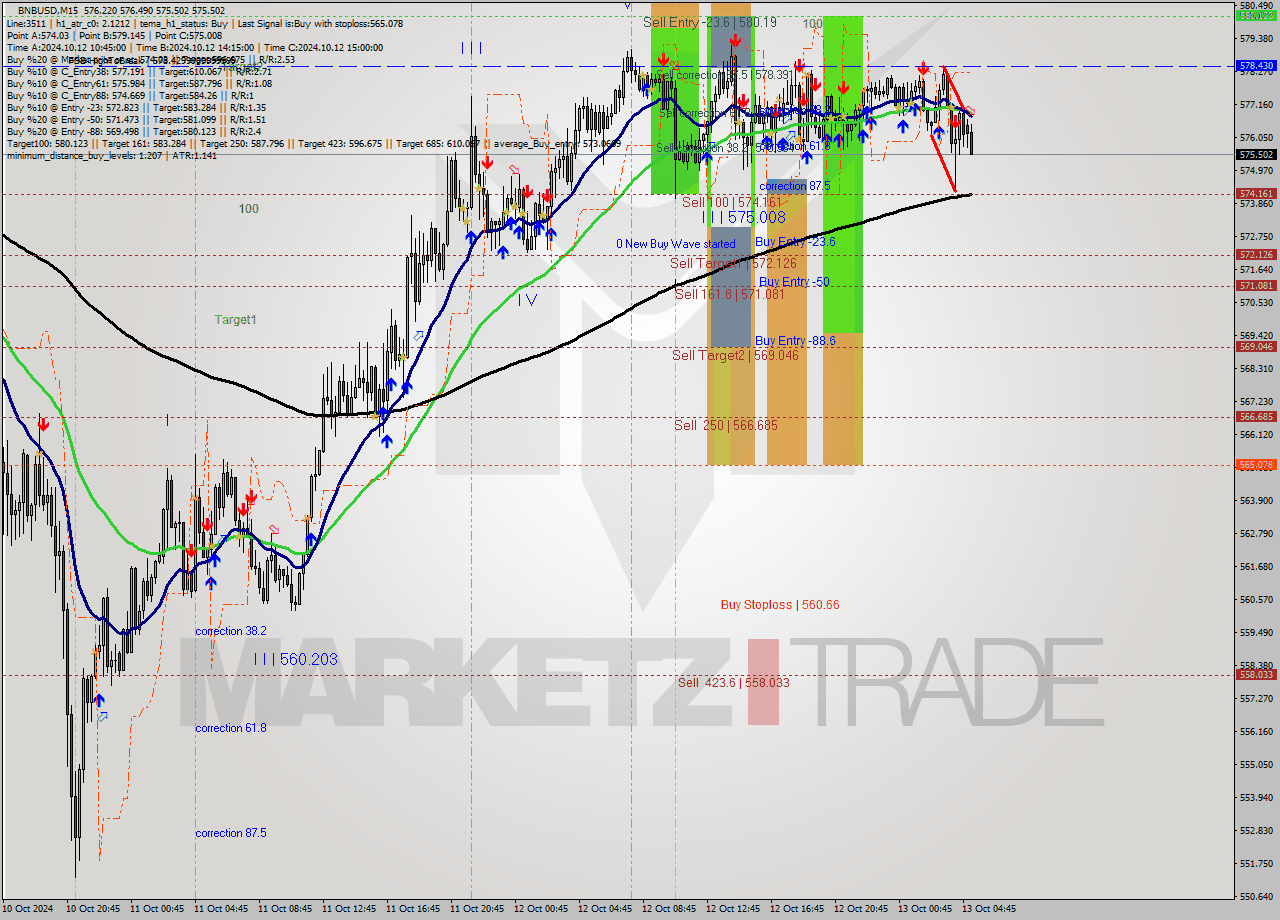Click the red 569.046 price axis tag
This screenshot has height=920, width=1280.
(x=1256, y=347)
